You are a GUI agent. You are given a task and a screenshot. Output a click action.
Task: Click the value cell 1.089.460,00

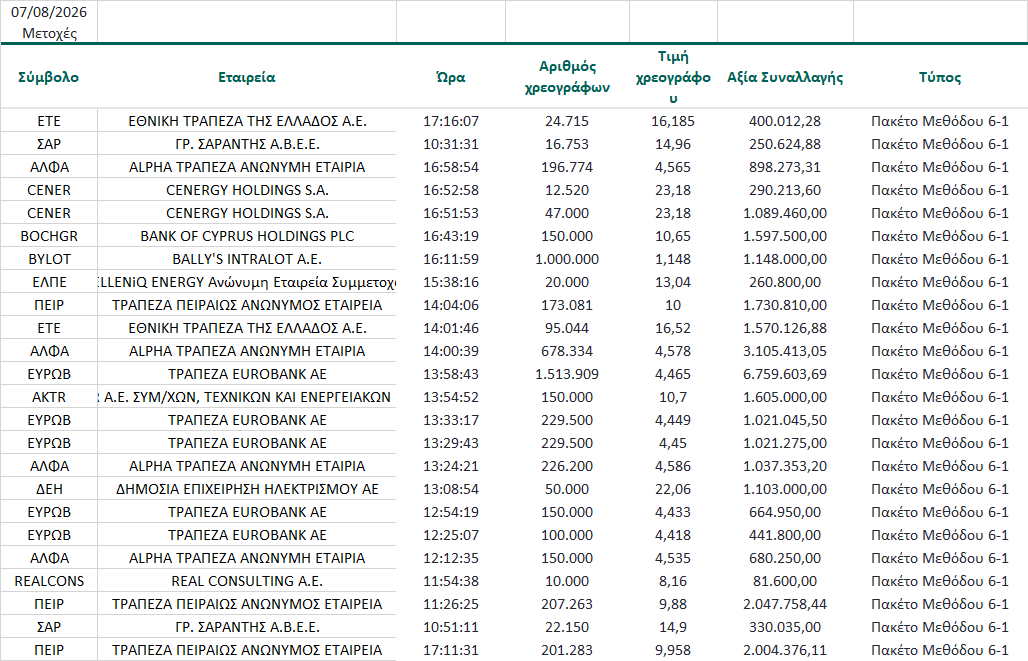pos(785,213)
